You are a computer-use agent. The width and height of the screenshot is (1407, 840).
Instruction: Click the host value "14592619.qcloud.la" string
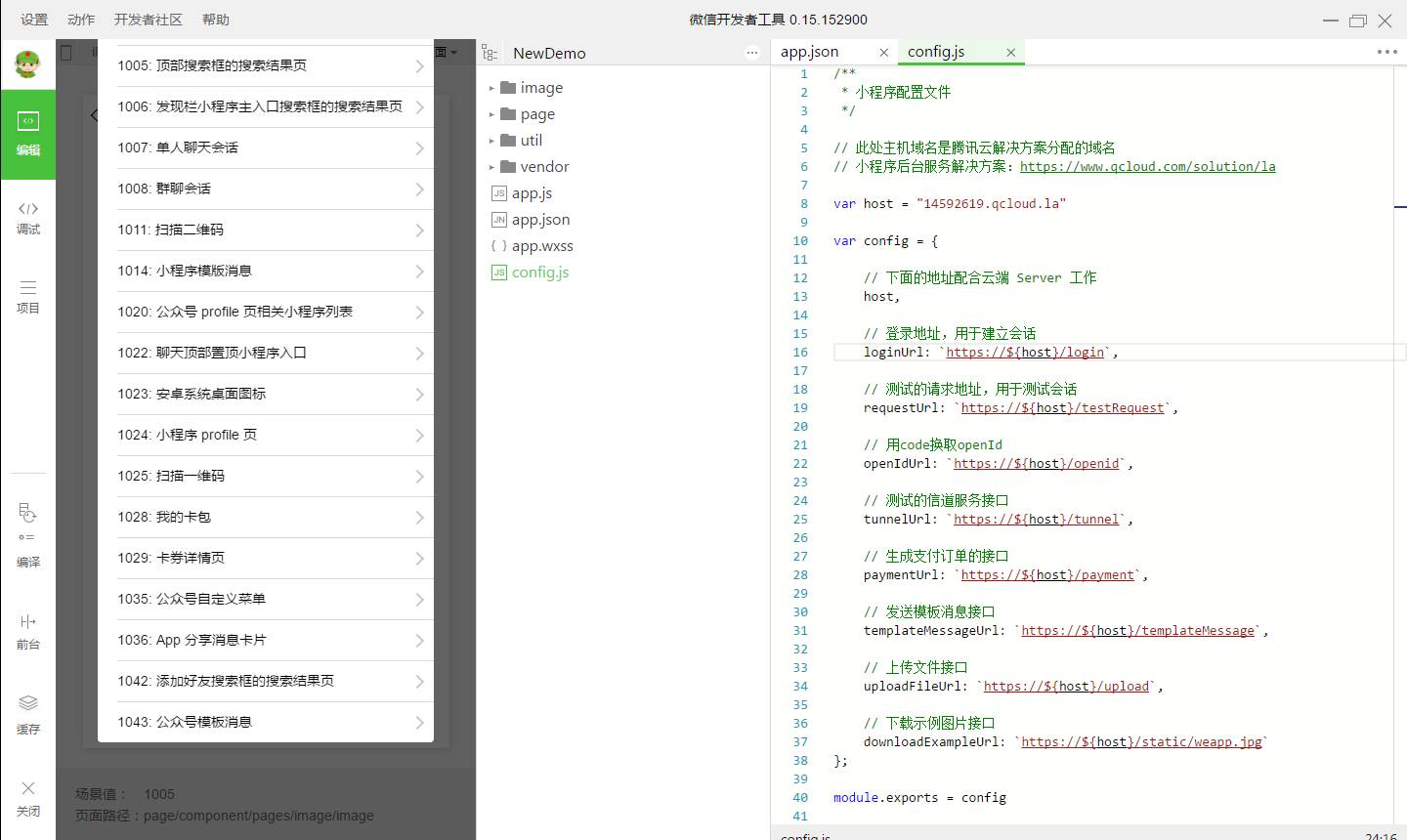pos(991,204)
